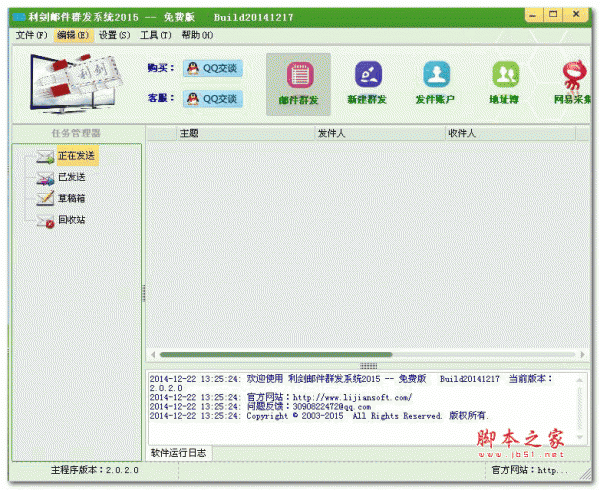Screen dimensions: 600x490
Task: Click the 草稿箱 pencil envelope icon
Action: click(x=46, y=199)
